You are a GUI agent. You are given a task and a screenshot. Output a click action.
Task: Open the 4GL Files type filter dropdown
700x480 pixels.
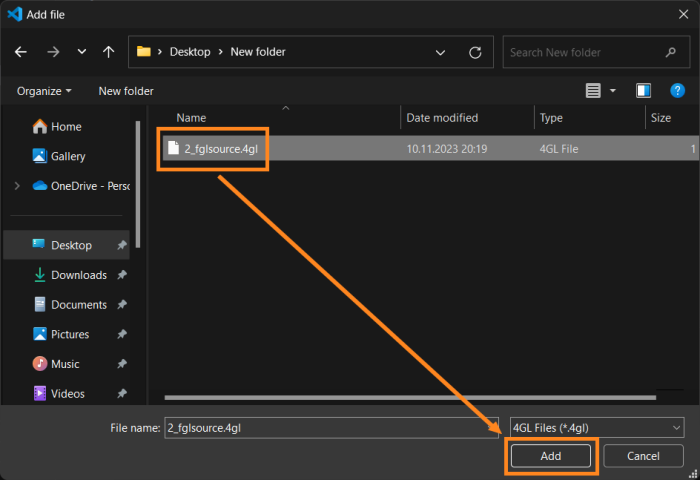596,427
